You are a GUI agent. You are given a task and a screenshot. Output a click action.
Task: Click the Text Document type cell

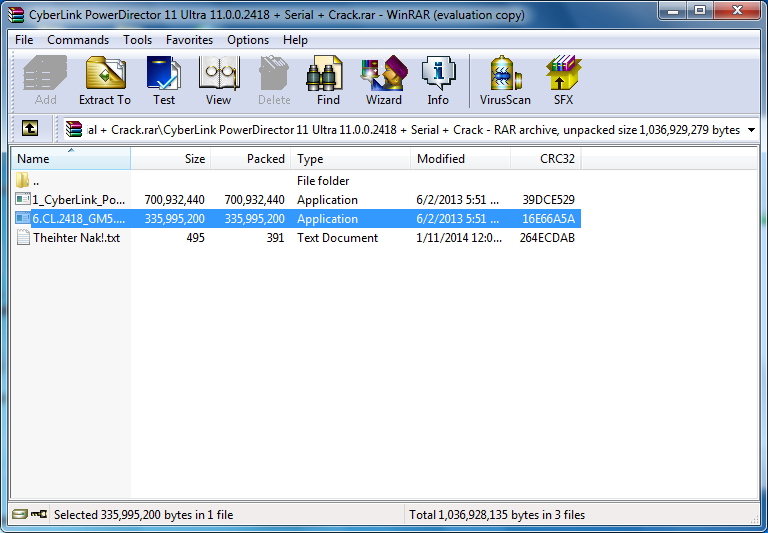click(337, 238)
